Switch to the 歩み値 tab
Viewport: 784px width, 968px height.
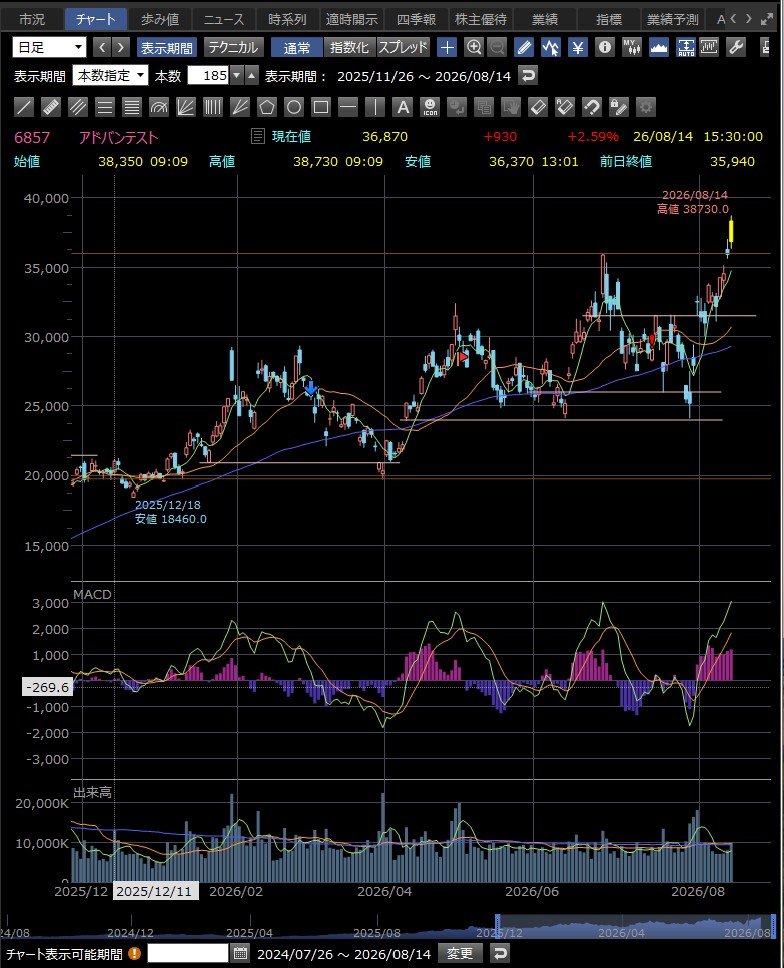pyautogui.click(x=160, y=19)
